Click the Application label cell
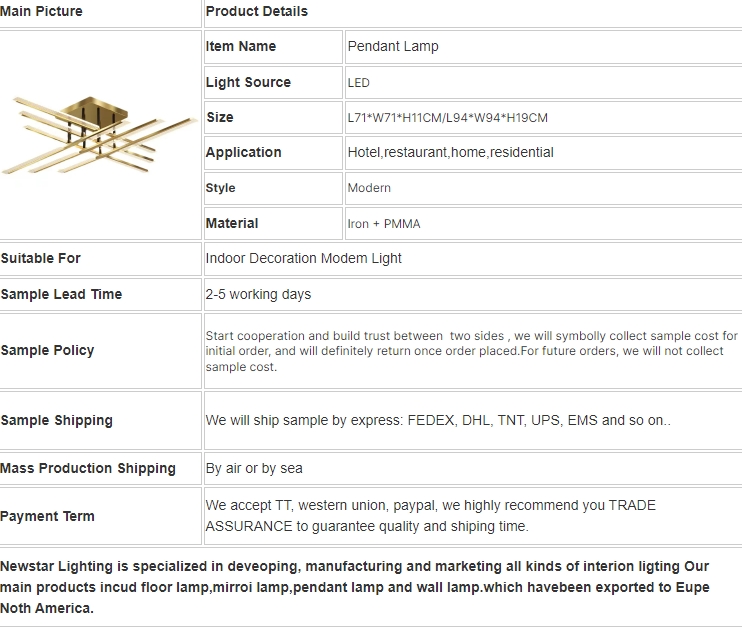Viewport: 742px width, 627px height. click(273, 152)
